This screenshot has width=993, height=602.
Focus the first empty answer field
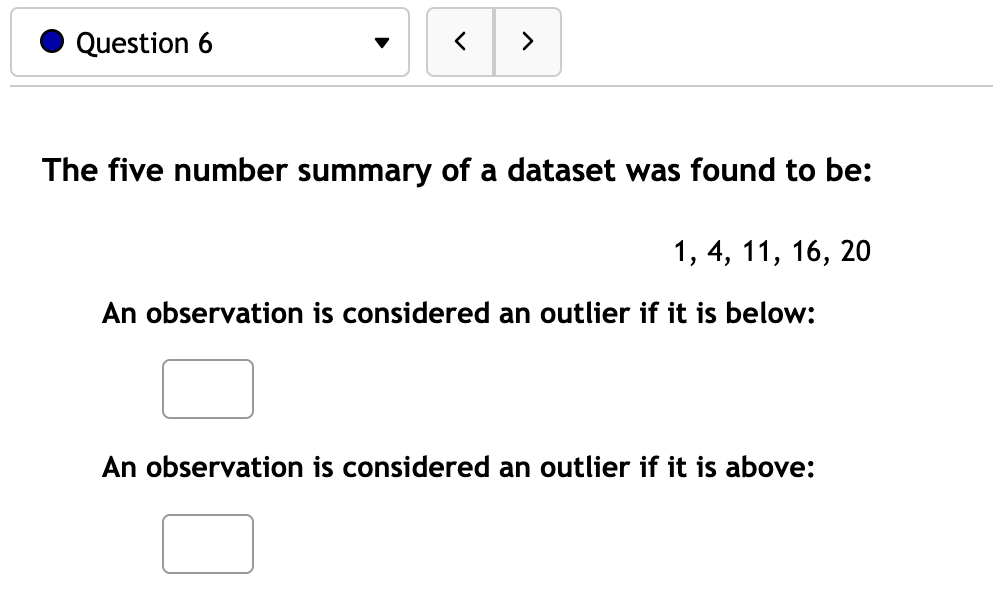[x=207, y=388]
